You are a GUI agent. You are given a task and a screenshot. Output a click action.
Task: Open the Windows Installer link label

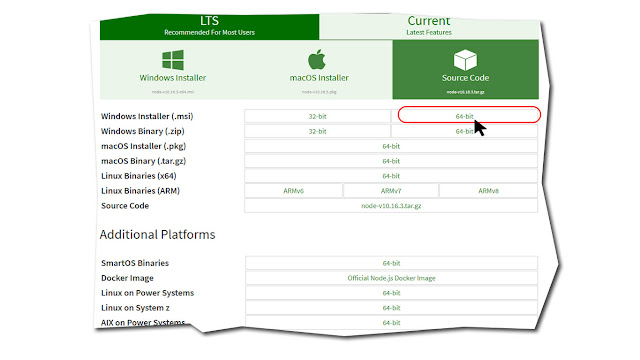[x=173, y=78]
